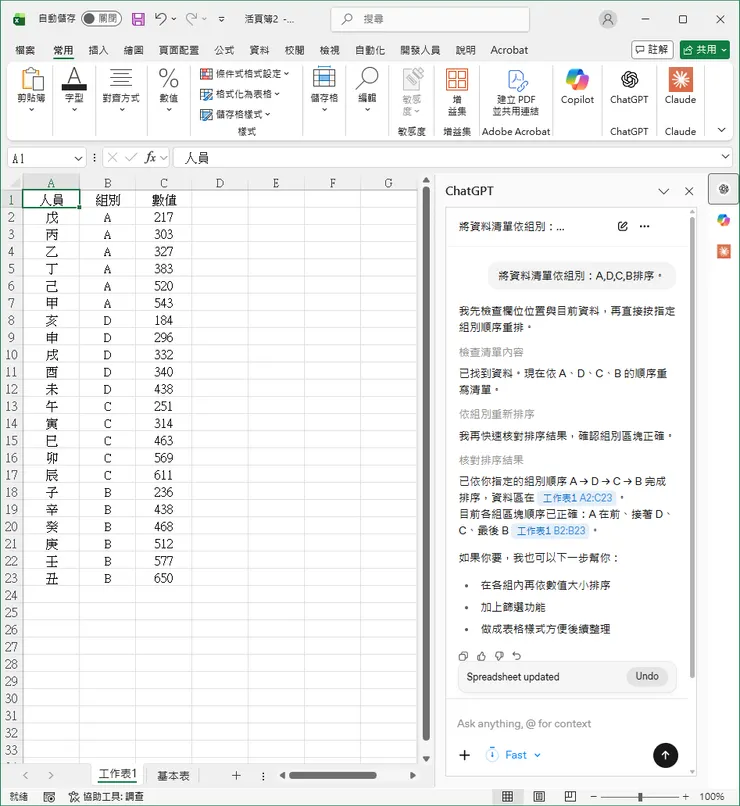Switch to the Insert (插入) tab

pyautogui.click(x=98, y=50)
